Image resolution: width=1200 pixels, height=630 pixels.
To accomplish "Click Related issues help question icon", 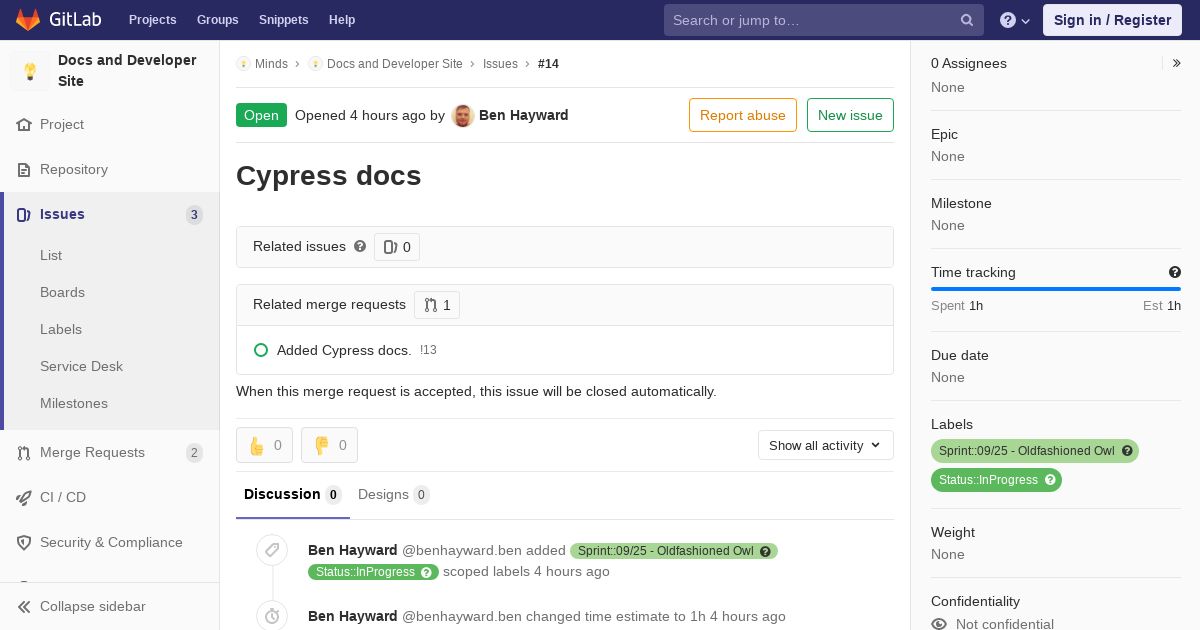I will [360, 246].
